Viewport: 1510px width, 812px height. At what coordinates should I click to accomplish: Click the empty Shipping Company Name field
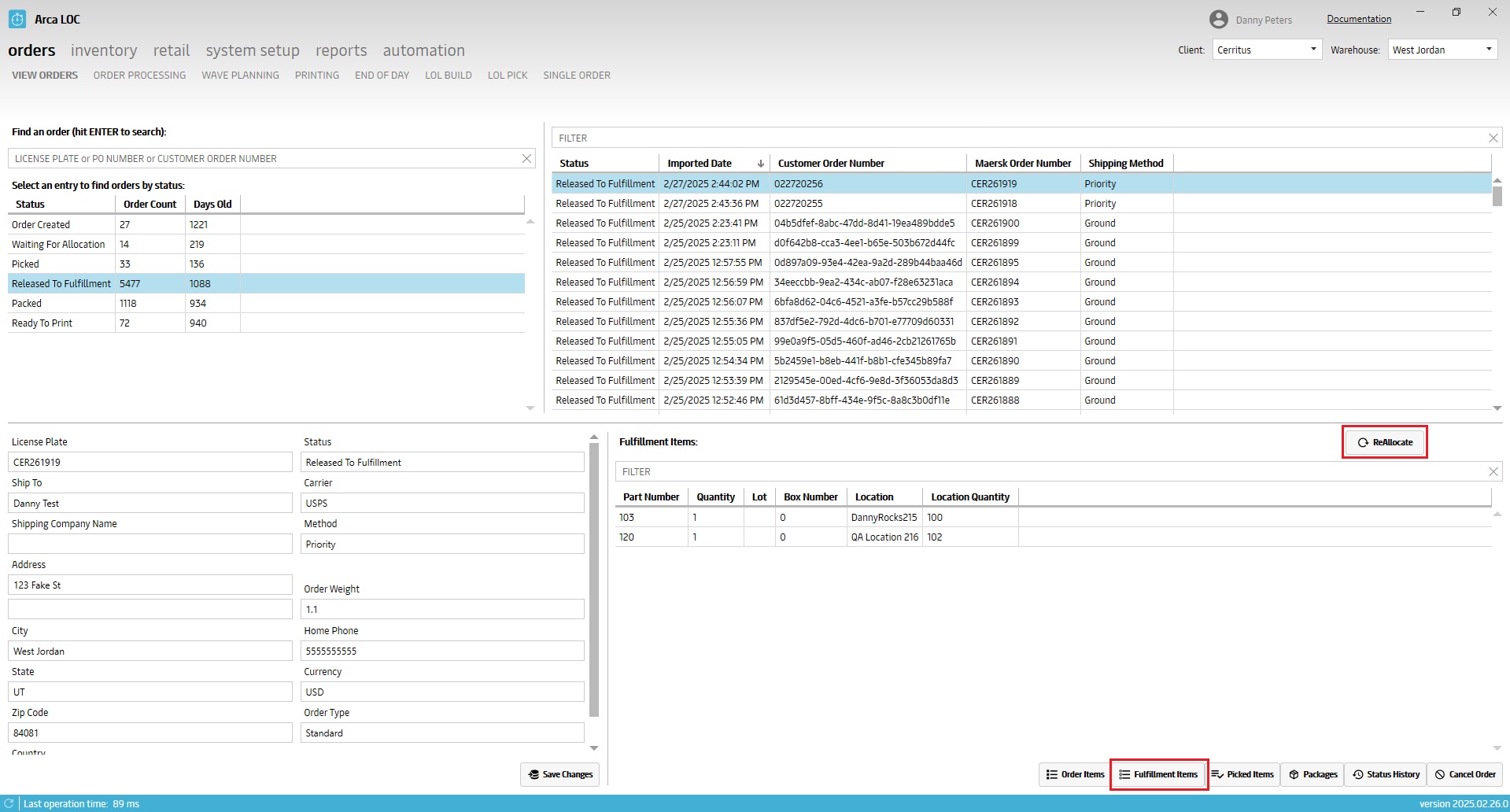[150, 544]
